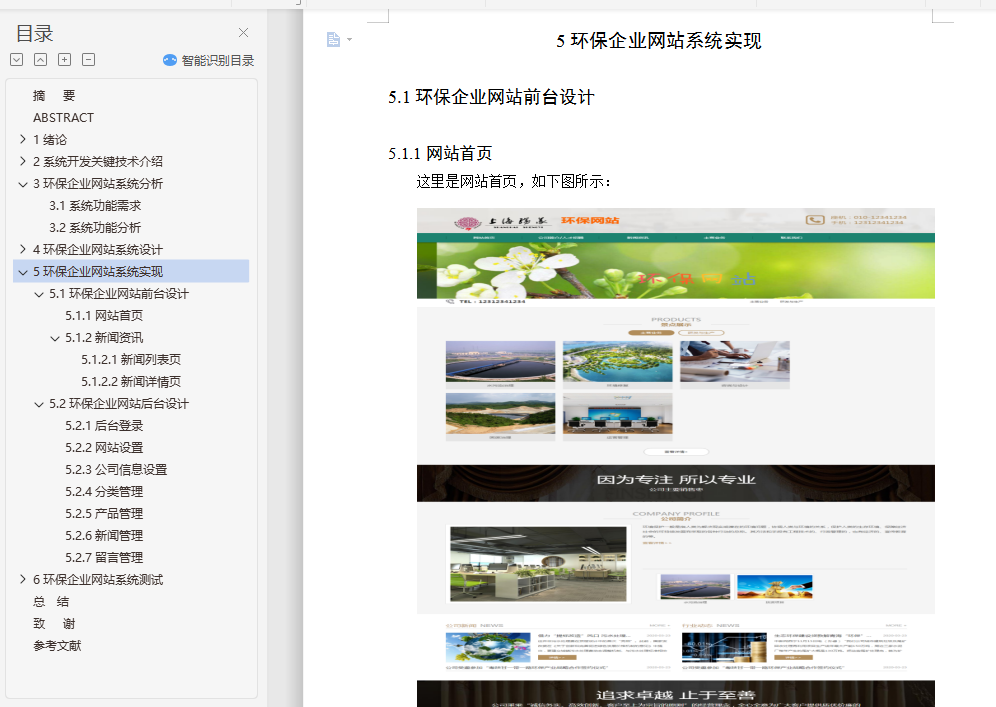Screen dimensions: 996x707
Task: Select 致 谢 in the outline
Action: [54, 624]
